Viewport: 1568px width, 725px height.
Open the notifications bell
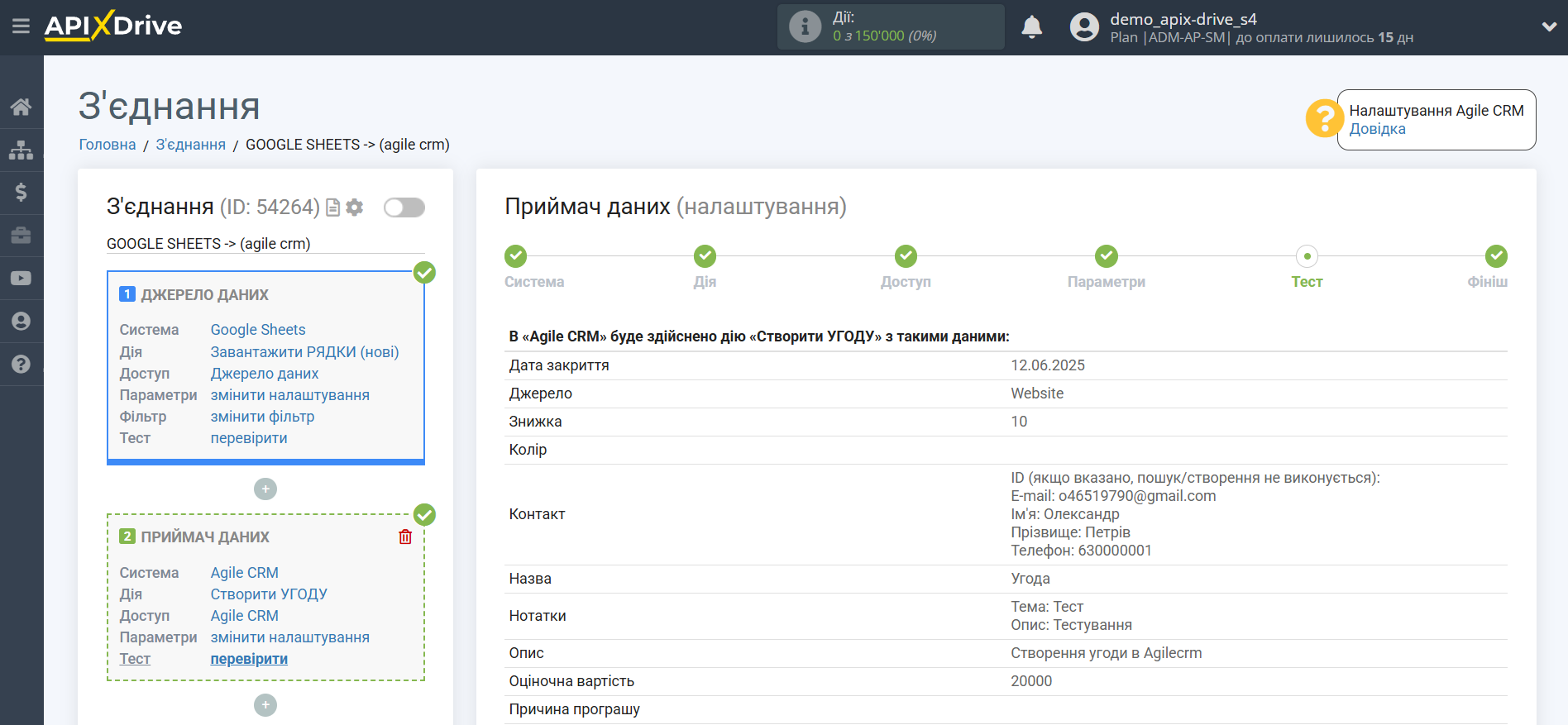pyautogui.click(x=1031, y=27)
